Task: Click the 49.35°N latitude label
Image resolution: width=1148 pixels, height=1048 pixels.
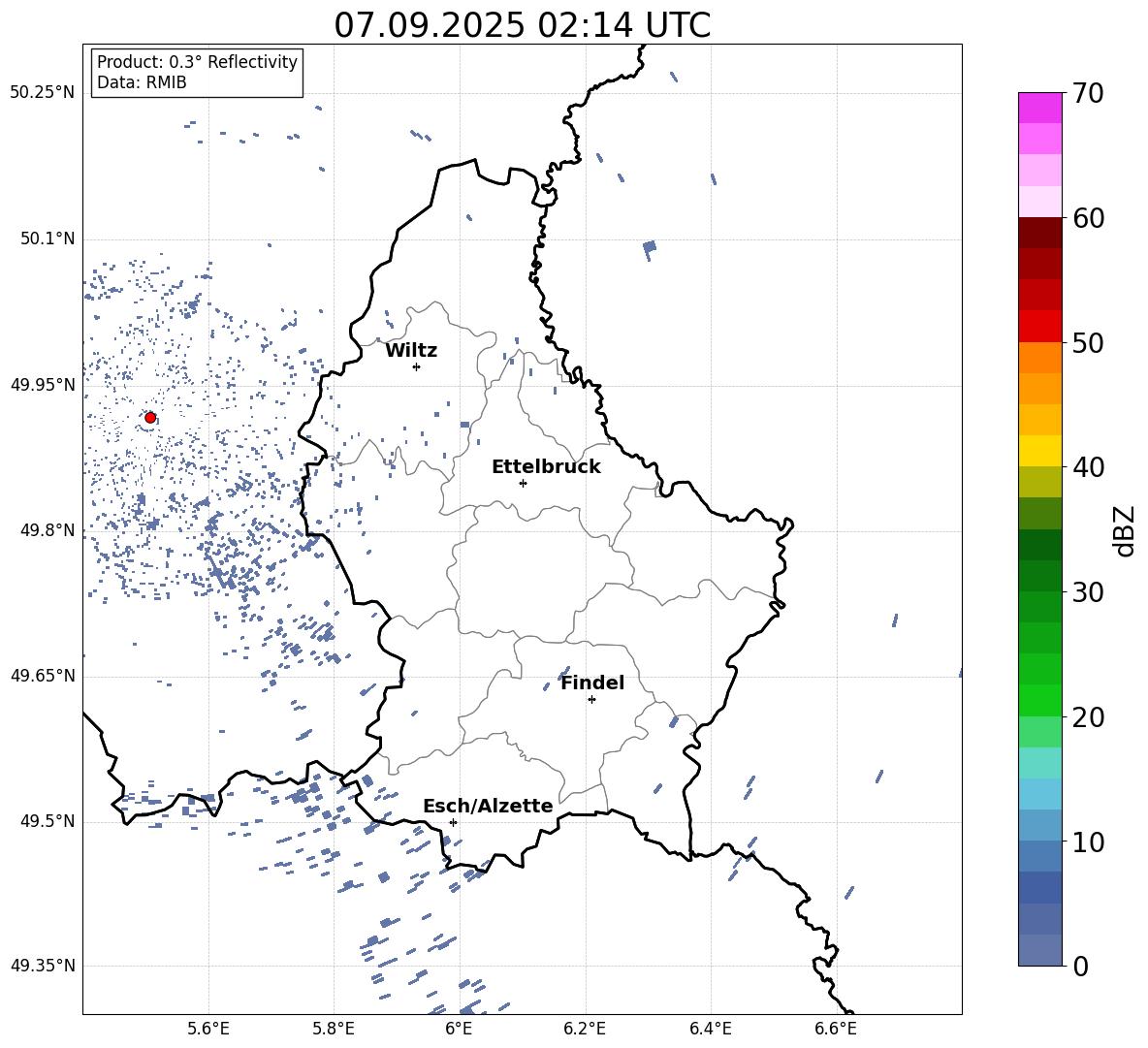Action: point(43,966)
